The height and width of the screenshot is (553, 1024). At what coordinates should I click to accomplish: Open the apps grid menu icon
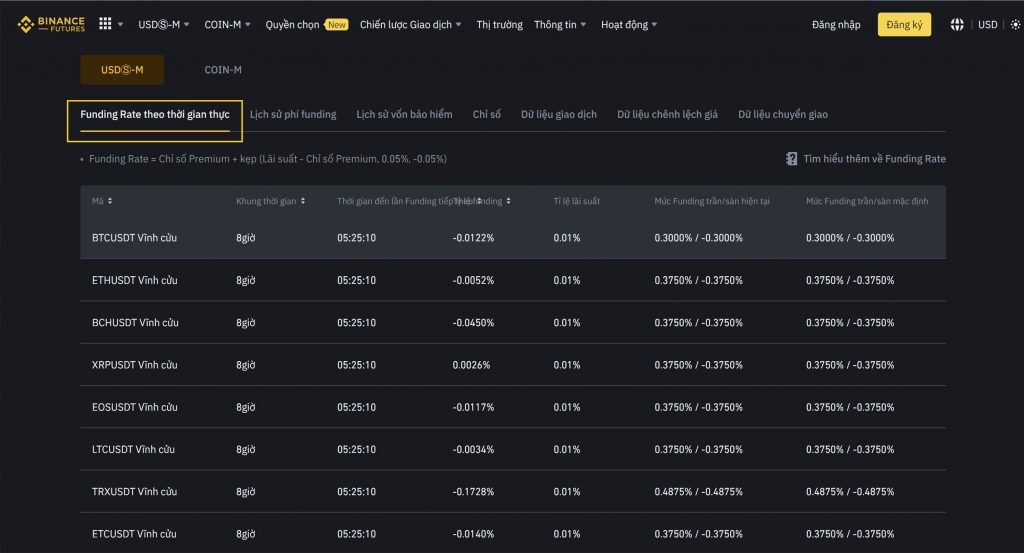(x=104, y=24)
